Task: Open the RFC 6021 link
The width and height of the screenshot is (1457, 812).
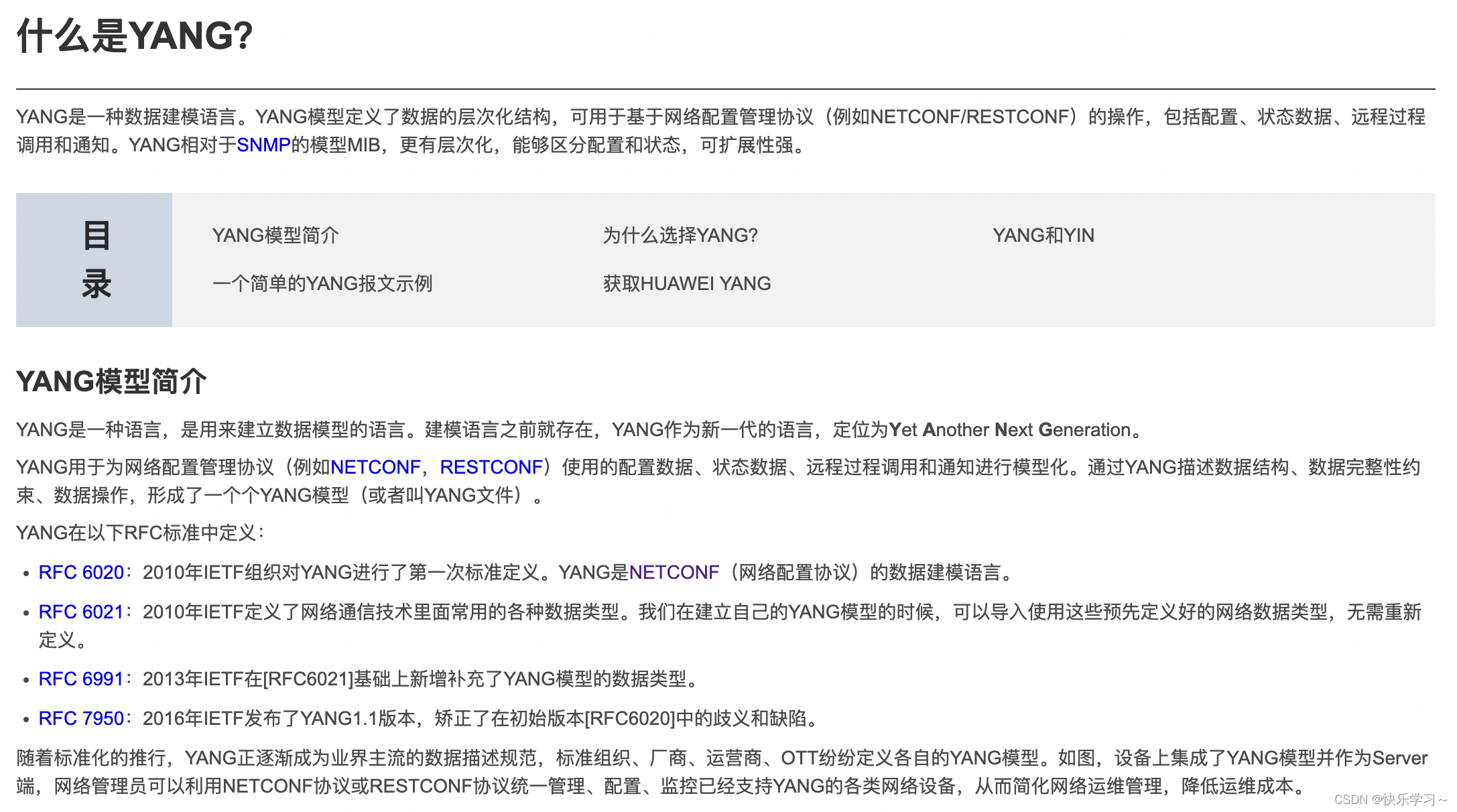Action: point(81,612)
